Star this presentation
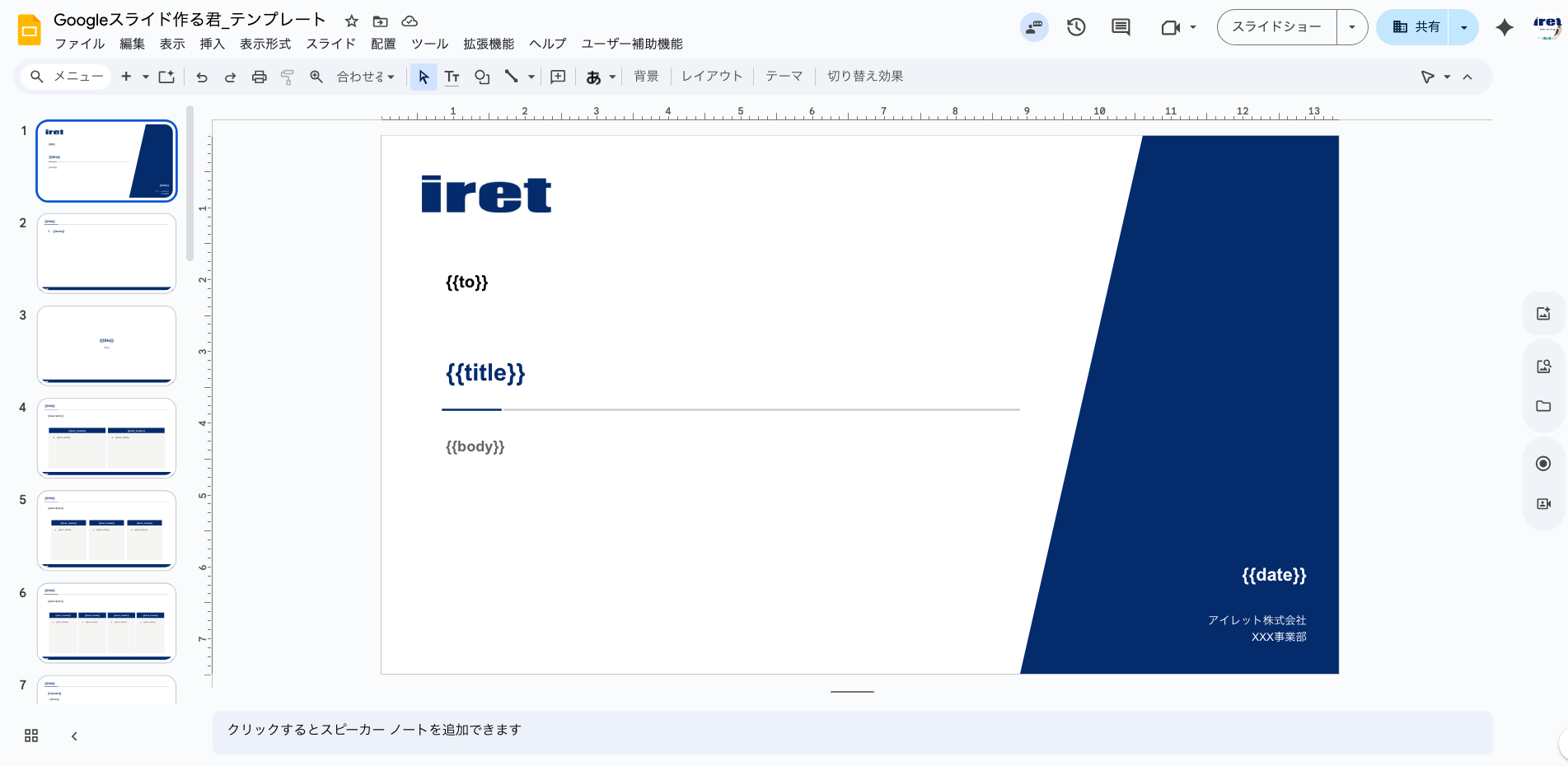The image size is (1568, 766). pos(352,21)
